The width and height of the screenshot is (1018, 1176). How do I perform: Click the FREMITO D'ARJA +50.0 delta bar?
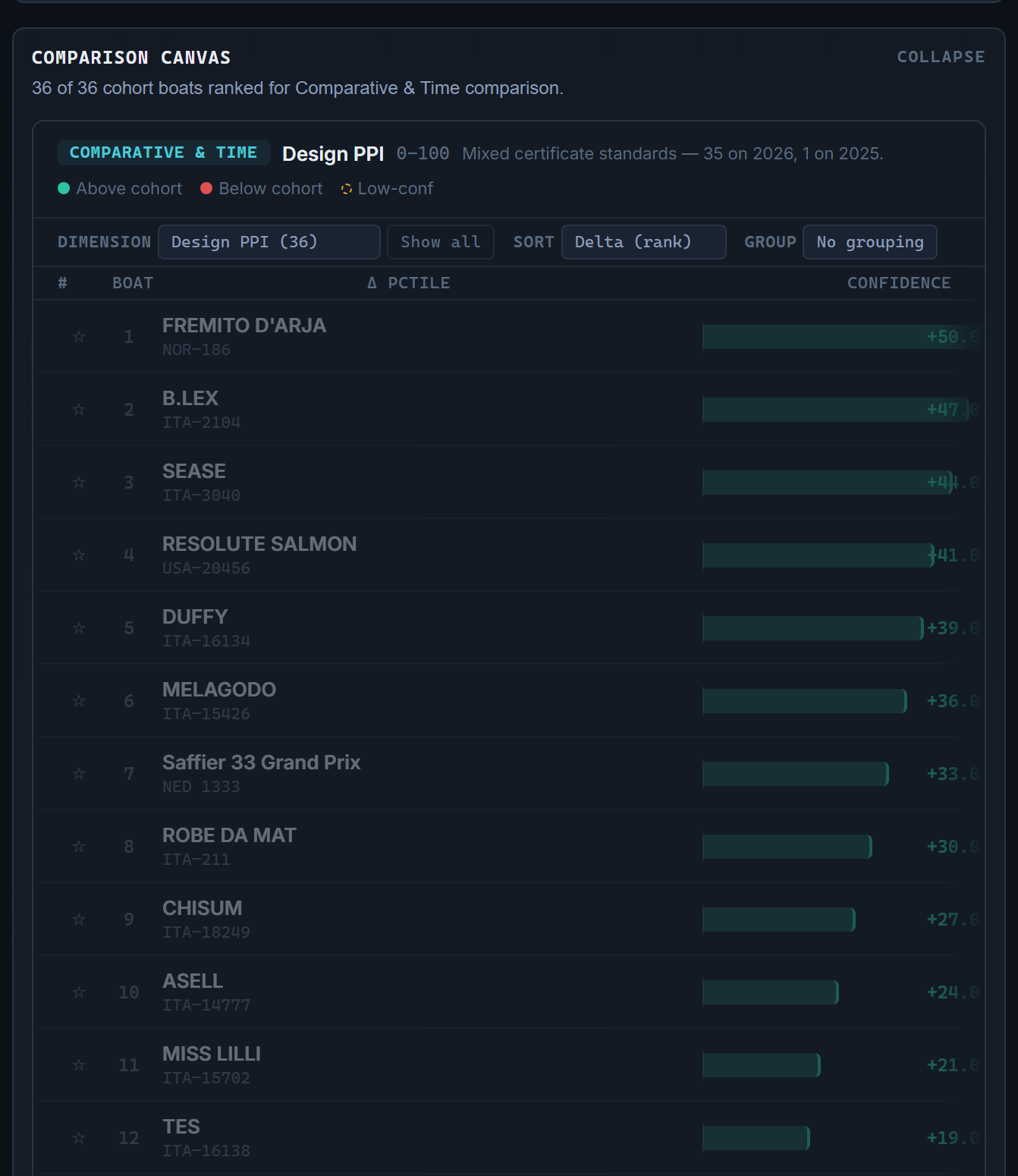coord(840,336)
